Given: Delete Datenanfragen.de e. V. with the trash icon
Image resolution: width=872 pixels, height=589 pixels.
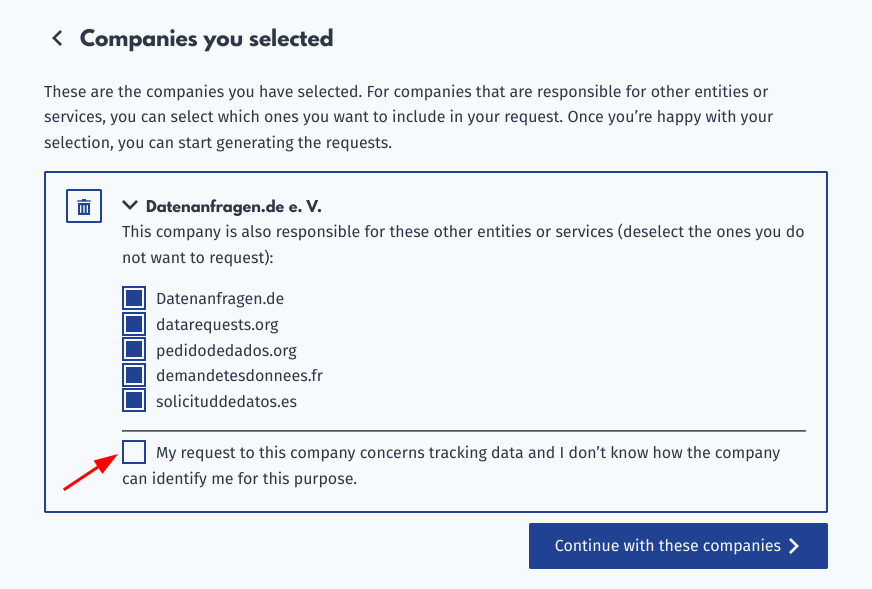Looking at the screenshot, I should (x=84, y=207).
